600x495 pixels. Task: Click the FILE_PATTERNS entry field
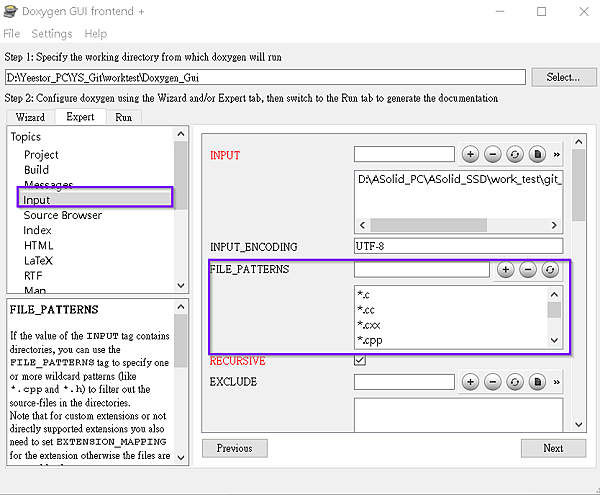422,269
